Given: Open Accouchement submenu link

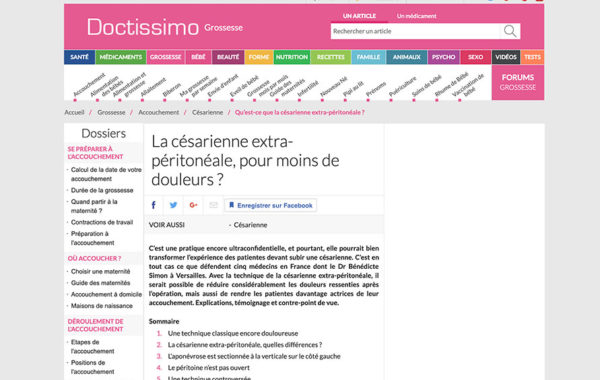Looking at the screenshot, I should (89, 85).
